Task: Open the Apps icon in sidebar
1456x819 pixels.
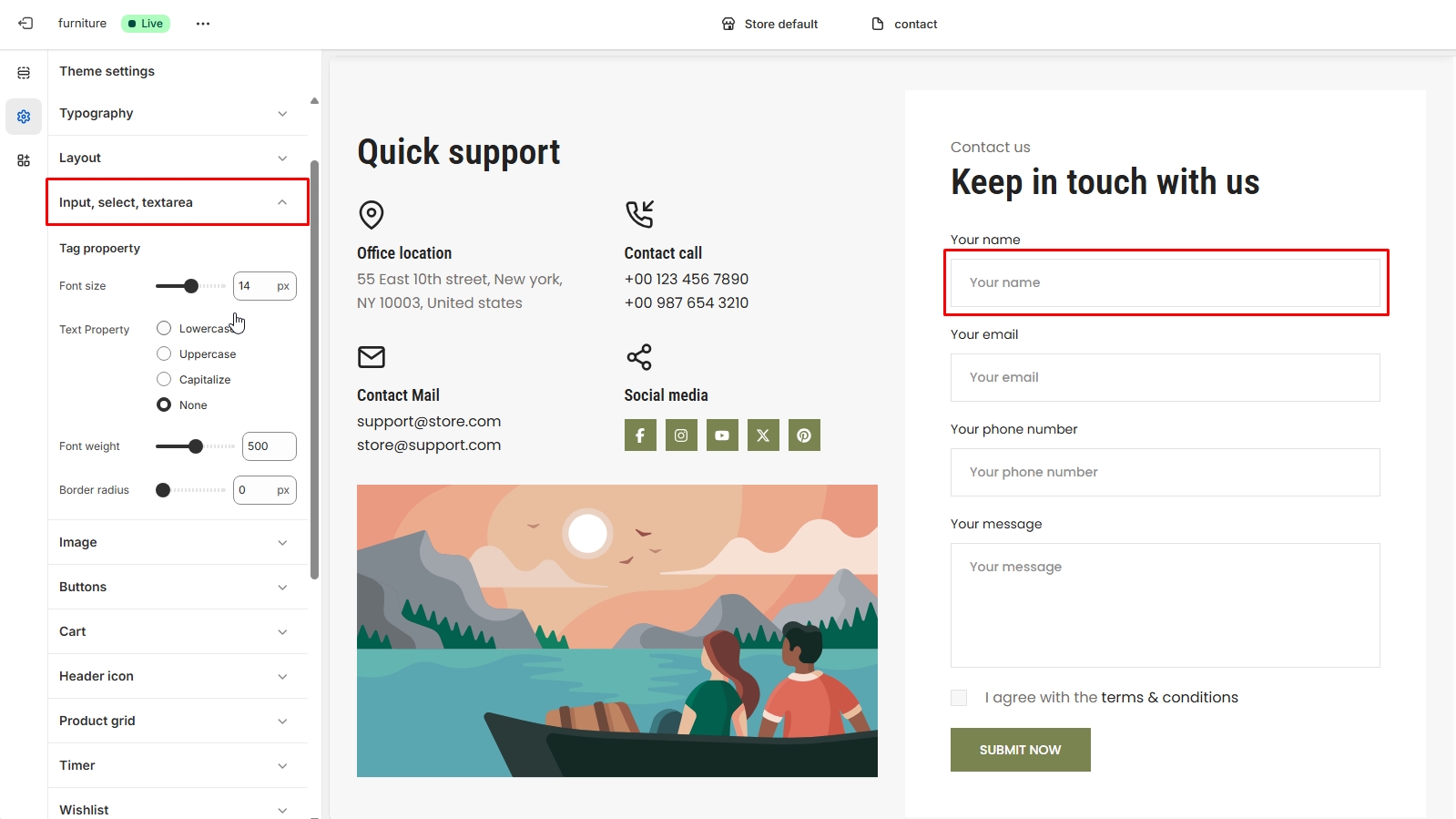Action: 24,160
